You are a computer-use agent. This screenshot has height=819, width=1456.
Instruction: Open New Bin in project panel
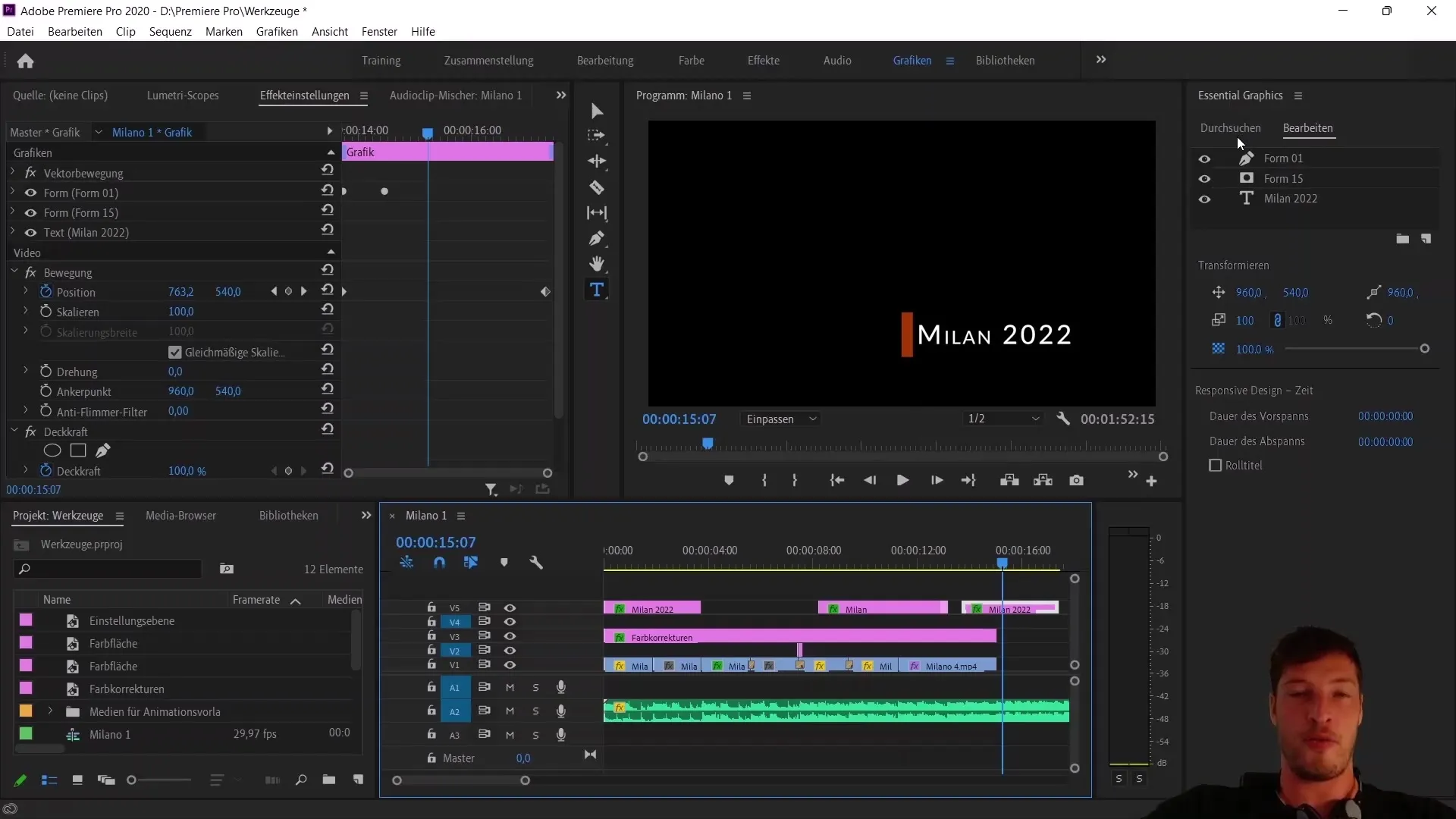point(328,780)
